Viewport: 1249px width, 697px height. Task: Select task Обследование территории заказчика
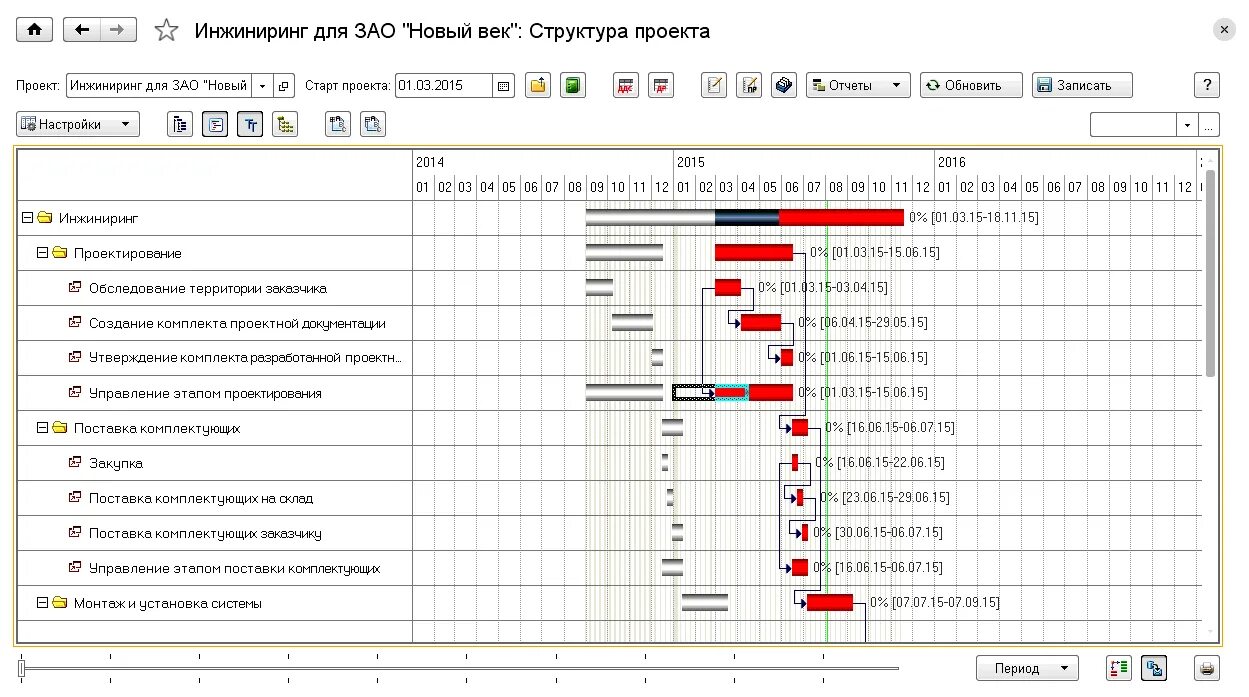pos(208,288)
